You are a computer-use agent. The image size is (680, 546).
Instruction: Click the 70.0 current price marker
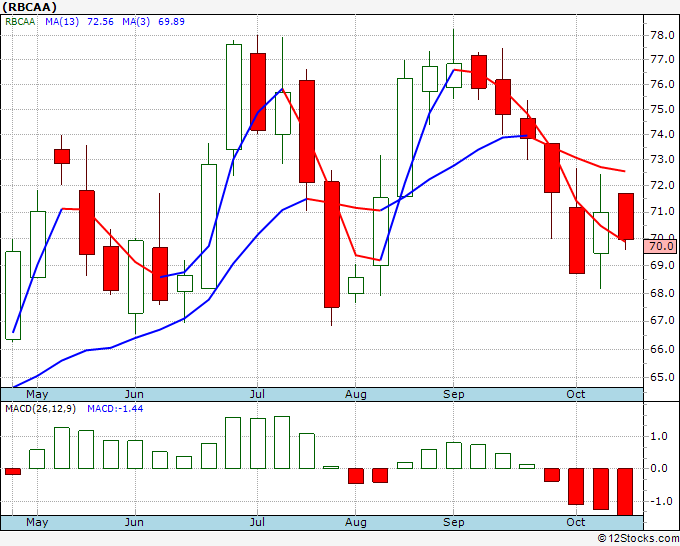pyautogui.click(x=661, y=246)
